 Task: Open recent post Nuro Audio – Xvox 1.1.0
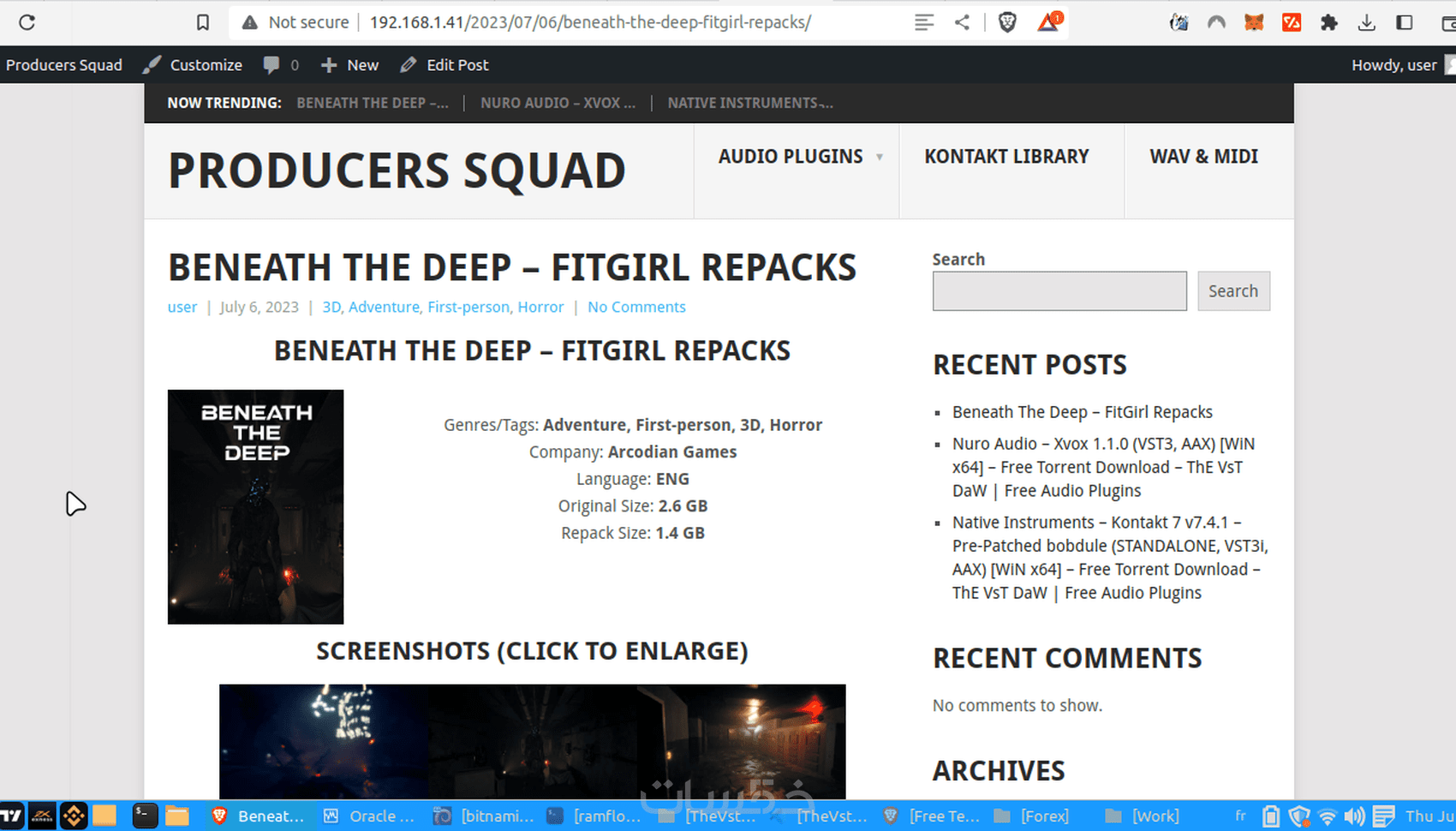pos(1103,467)
